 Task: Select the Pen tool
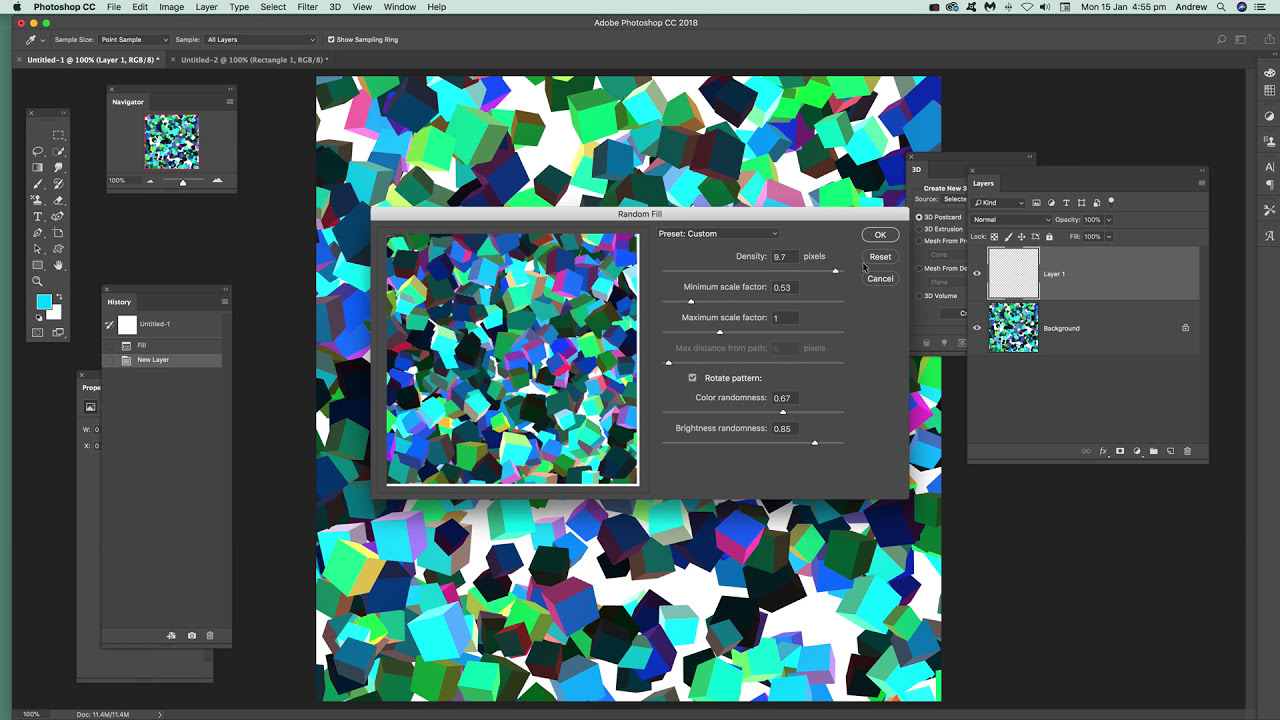[38, 233]
